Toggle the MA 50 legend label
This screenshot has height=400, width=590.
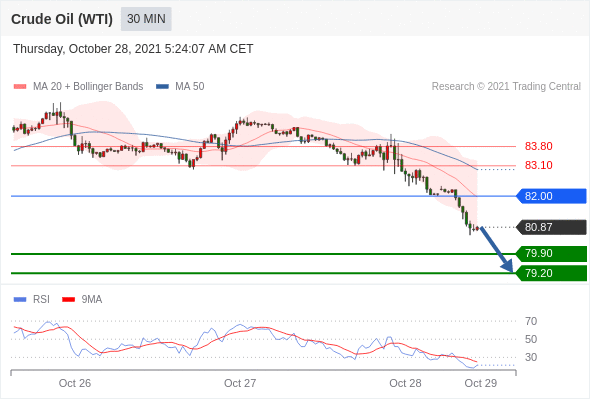coord(190,87)
